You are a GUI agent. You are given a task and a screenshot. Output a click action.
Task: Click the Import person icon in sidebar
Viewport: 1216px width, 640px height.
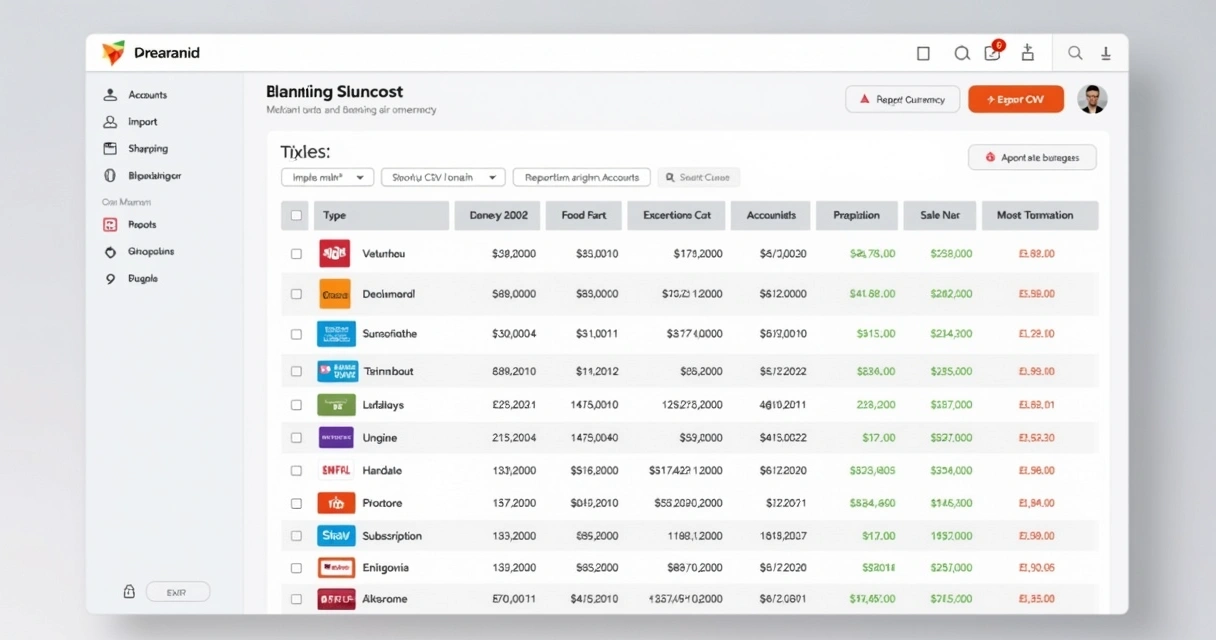click(x=110, y=122)
